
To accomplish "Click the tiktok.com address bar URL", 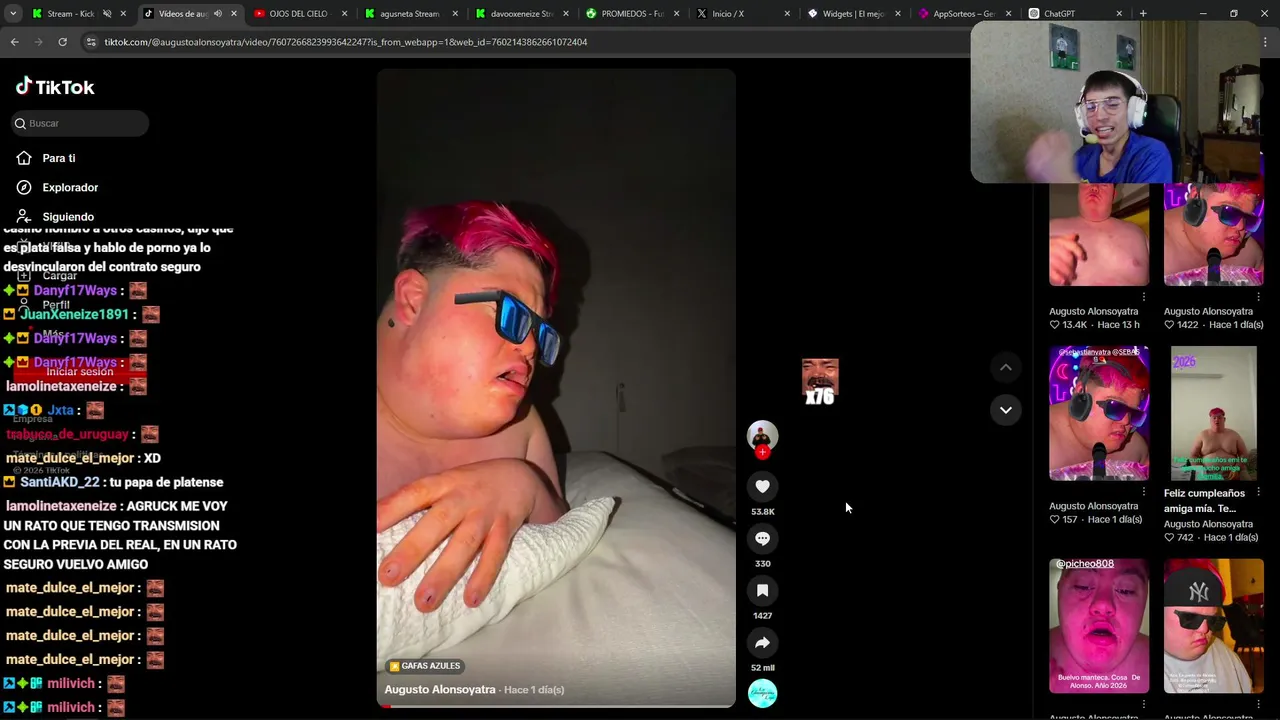I will pyautogui.click(x=346, y=42).
